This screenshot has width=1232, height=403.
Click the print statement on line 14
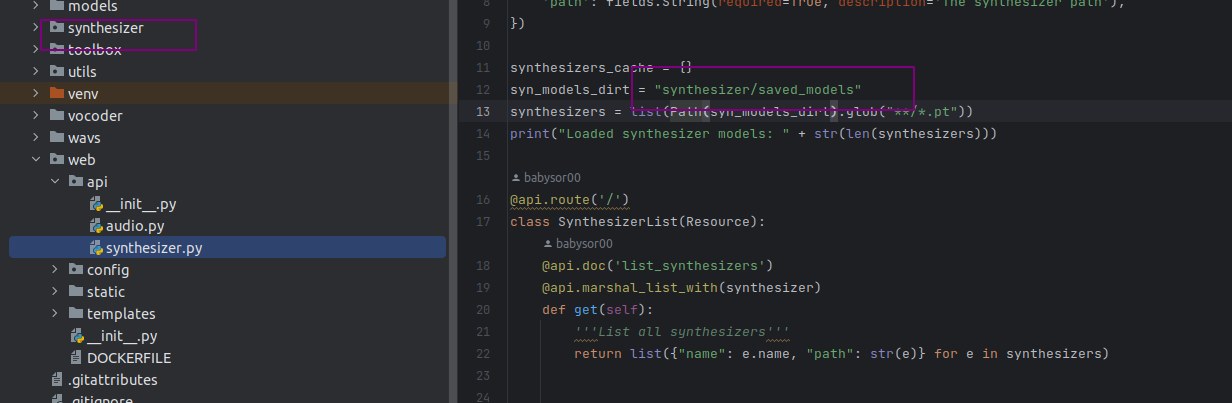pos(754,133)
